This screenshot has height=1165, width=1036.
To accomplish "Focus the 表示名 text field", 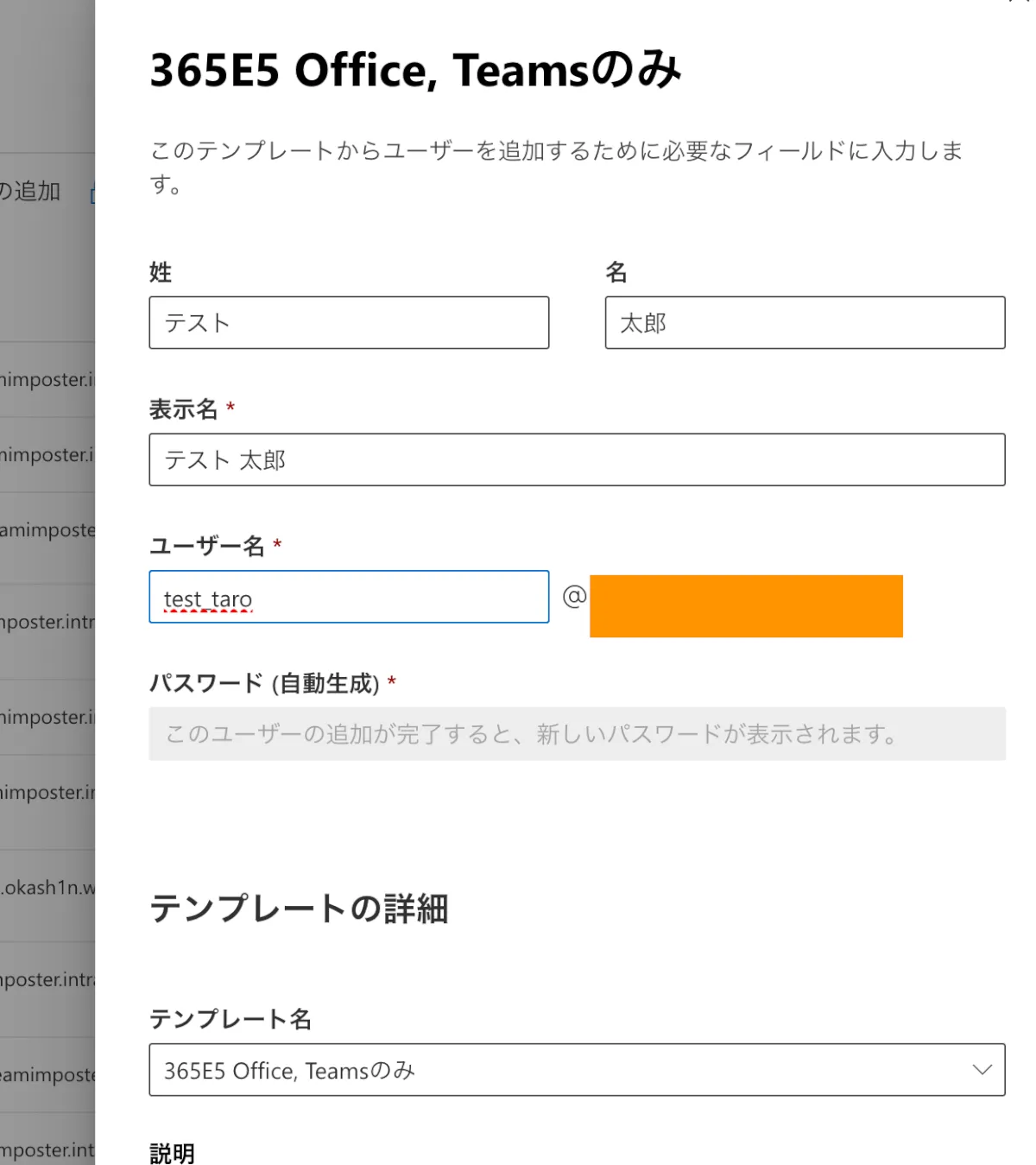I will click(x=576, y=459).
